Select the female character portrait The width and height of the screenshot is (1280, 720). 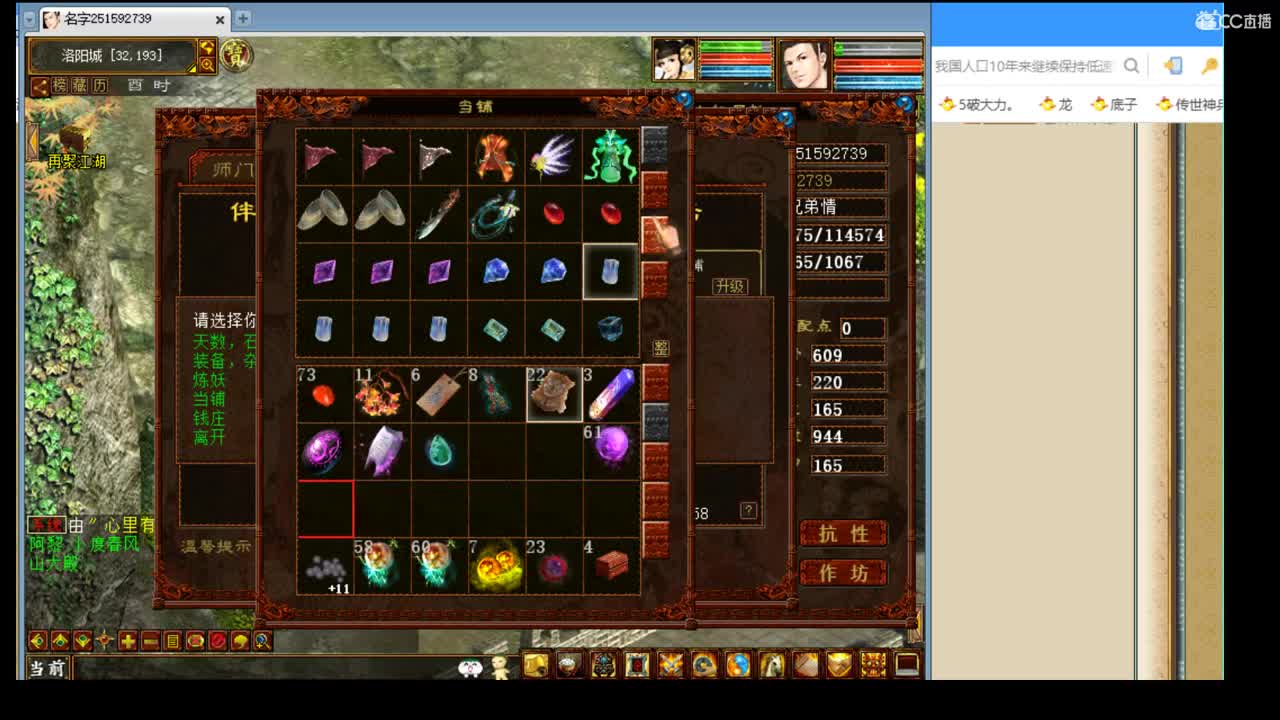674,61
